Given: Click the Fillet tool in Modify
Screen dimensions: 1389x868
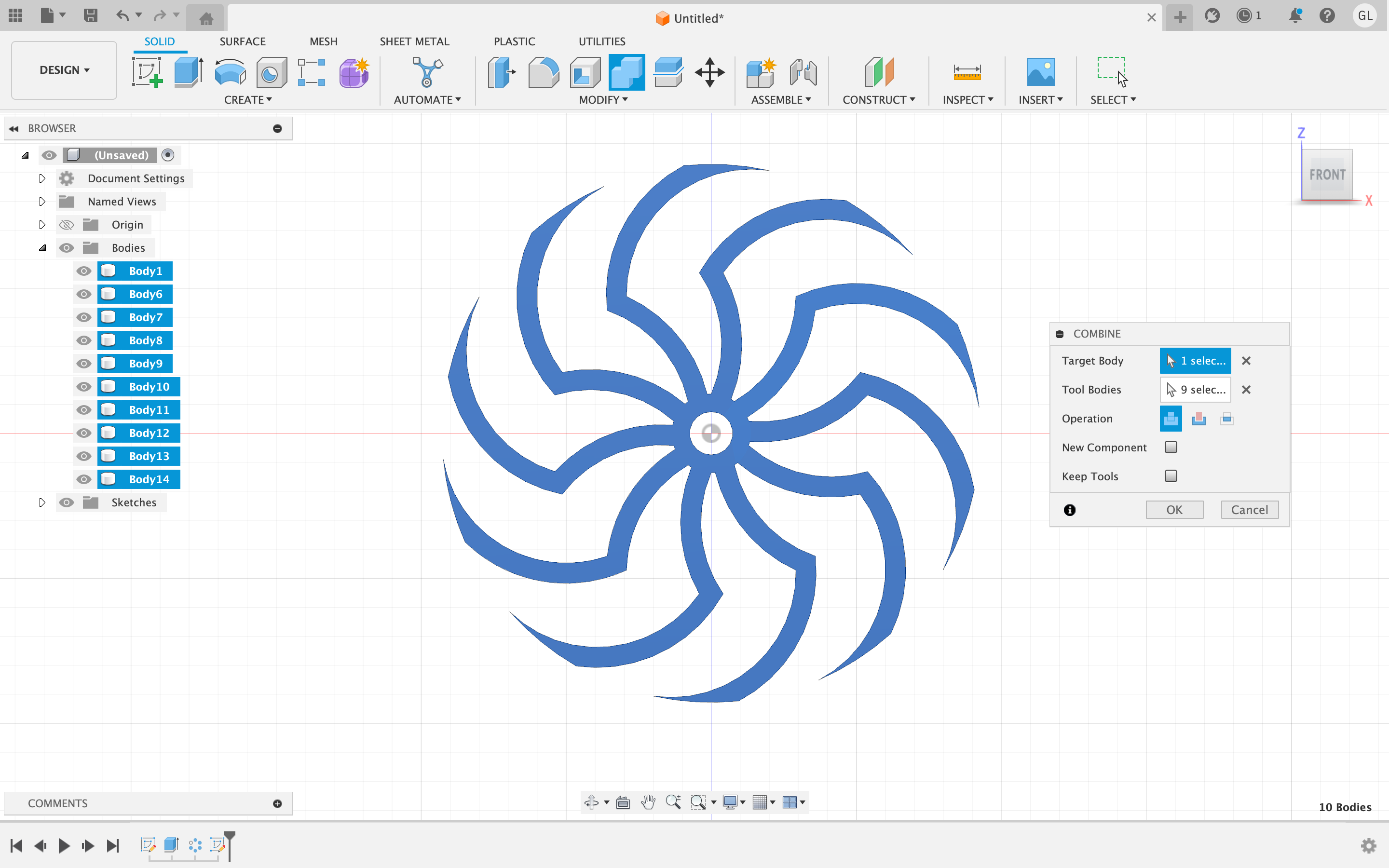Looking at the screenshot, I should [x=543, y=72].
